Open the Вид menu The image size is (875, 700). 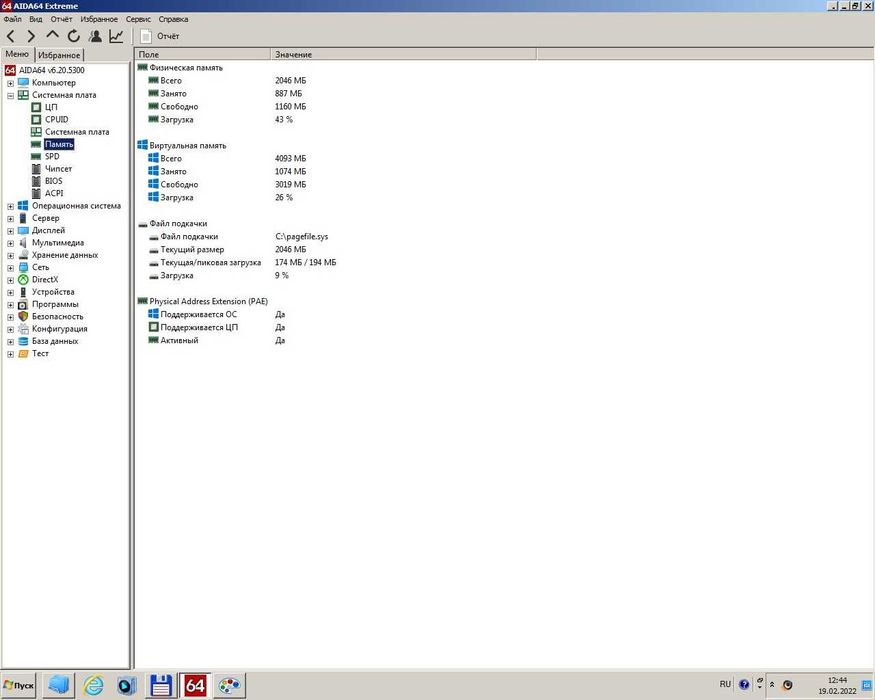[x=36, y=19]
